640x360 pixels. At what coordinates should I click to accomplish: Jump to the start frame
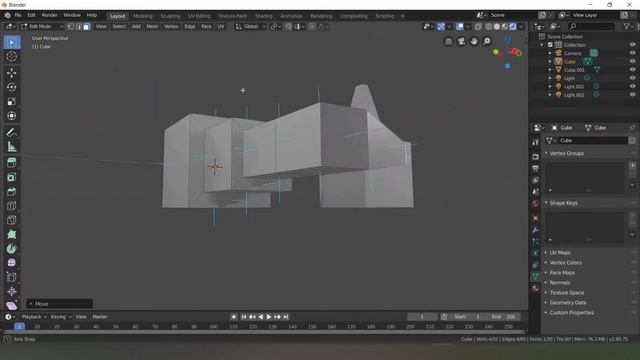[x=244, y=317]
